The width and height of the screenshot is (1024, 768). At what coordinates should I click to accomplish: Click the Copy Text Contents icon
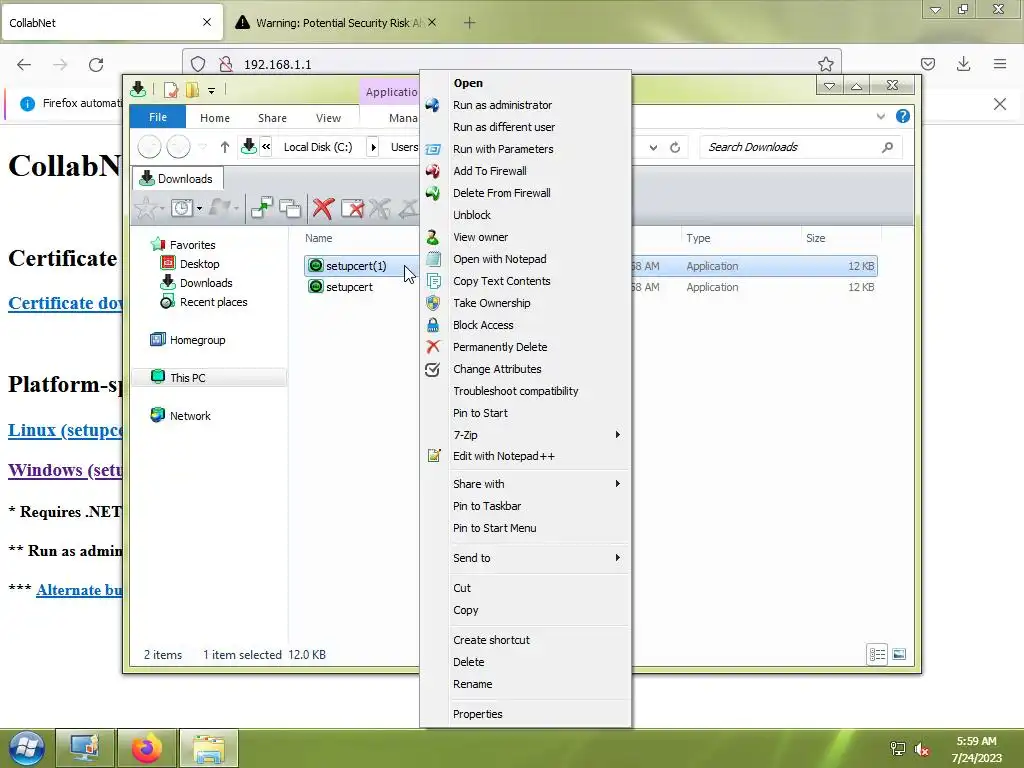433,281
